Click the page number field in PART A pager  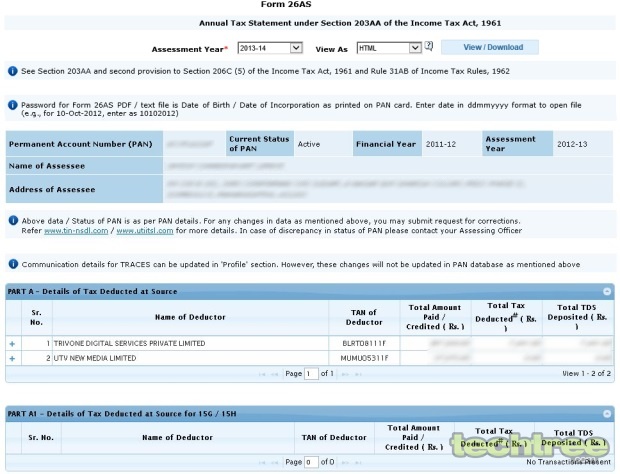[311, 374]
